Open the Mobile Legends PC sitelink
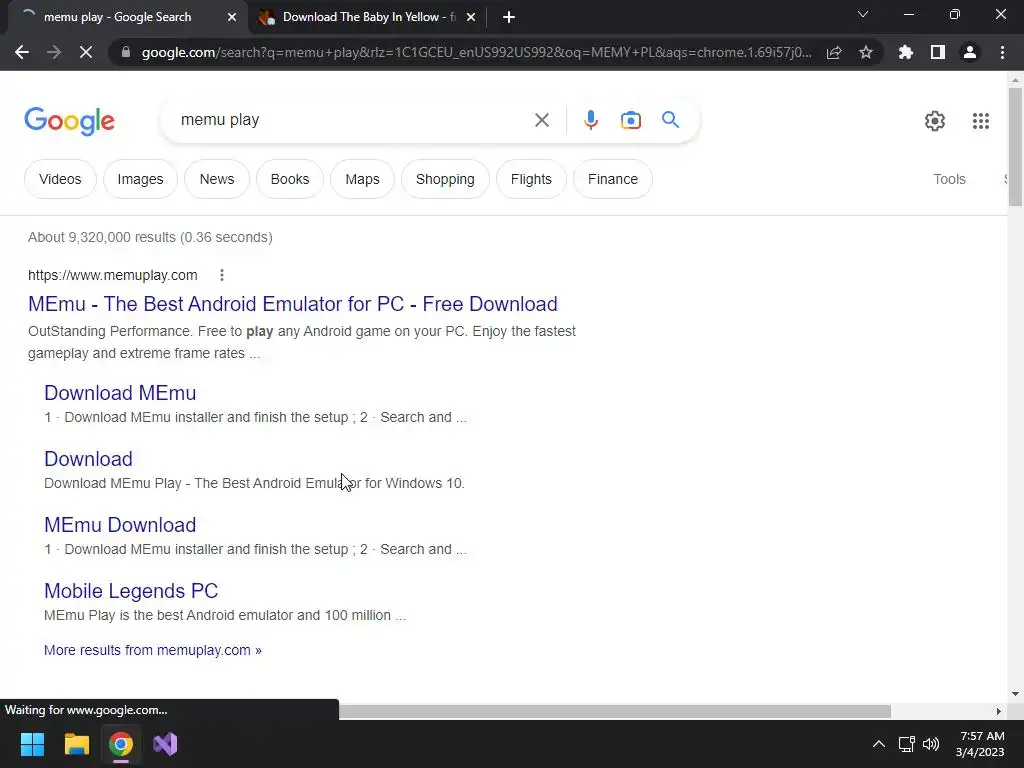The height and width of the screenshot is (768, 1024). [131, 590]
